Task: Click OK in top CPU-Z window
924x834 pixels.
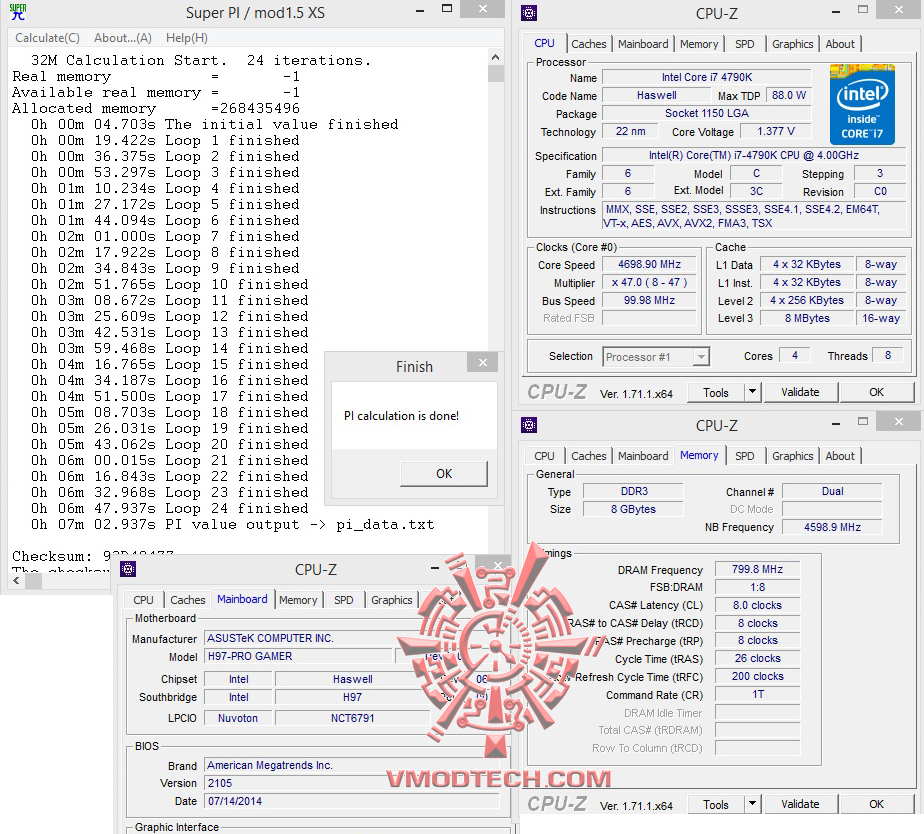Action: pyautogui.click(x=876, y=393)
